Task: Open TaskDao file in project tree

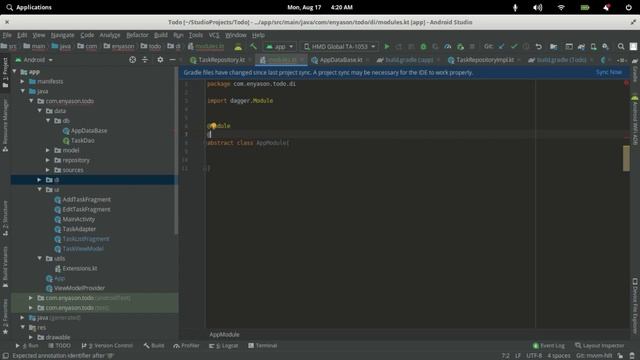Action: [x=78, y=140]
